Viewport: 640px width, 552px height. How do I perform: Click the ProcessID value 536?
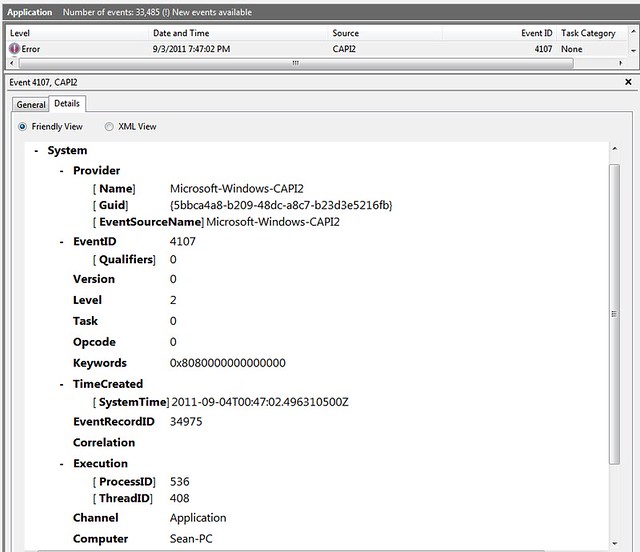tap(180, 482)
